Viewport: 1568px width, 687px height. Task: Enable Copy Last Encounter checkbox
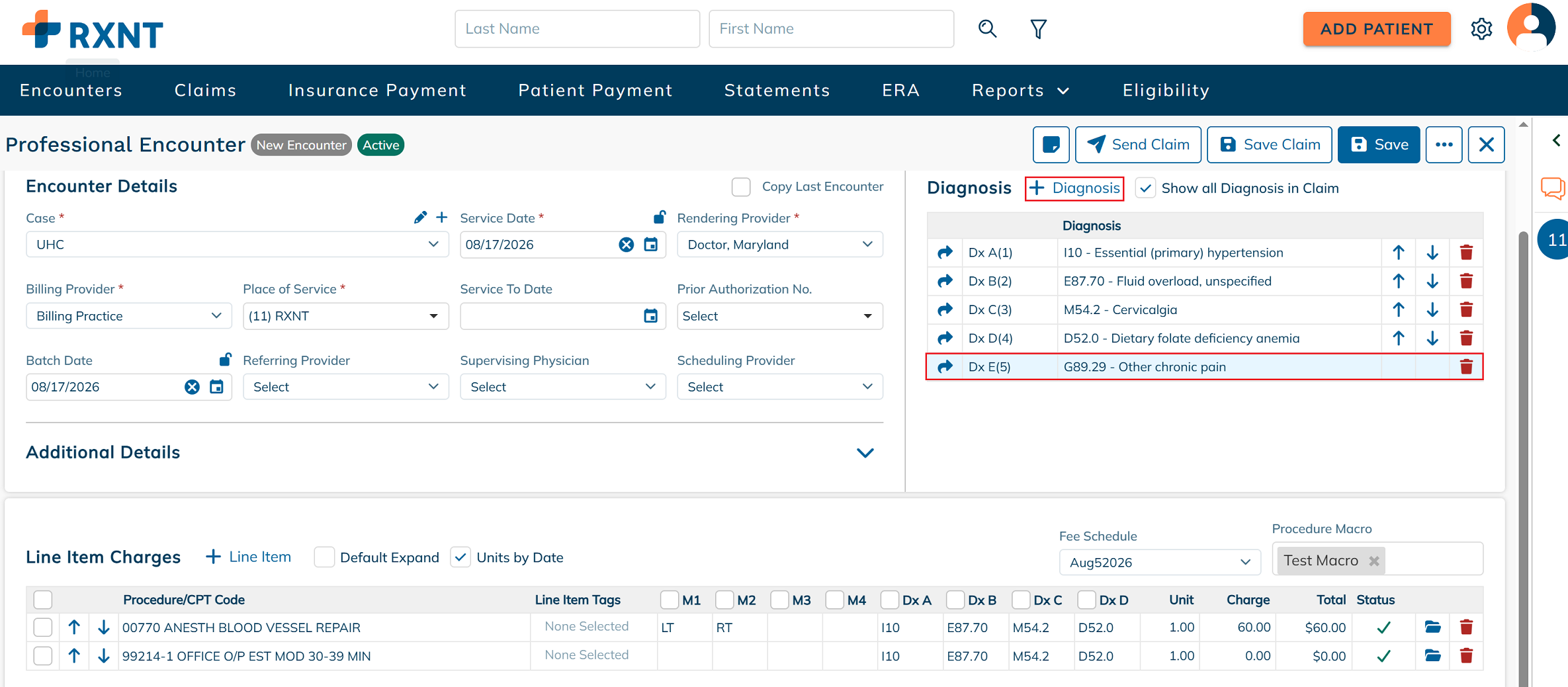tap(741, 187)
